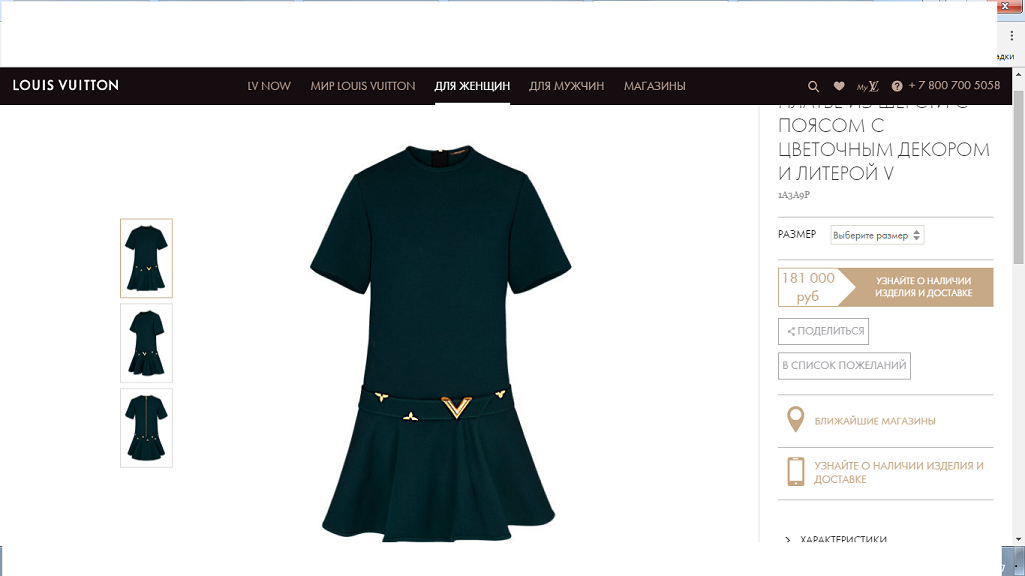Click the help question mark icon
This screenshot has width=1025, height=576.
[897, 86]
